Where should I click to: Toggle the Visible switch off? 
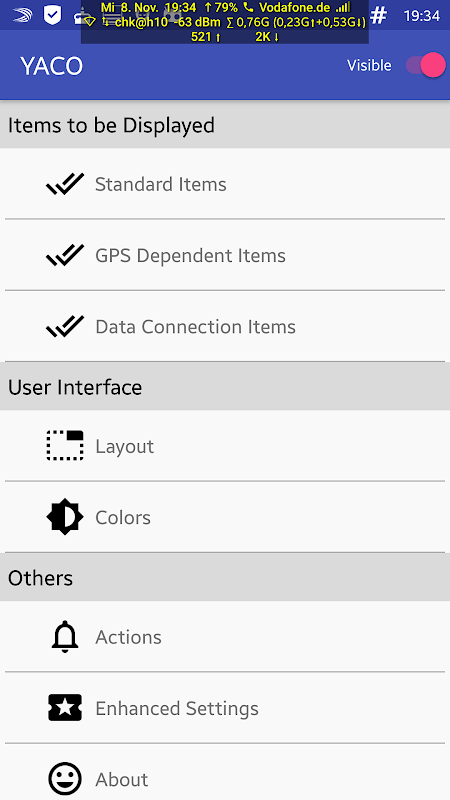426,65
